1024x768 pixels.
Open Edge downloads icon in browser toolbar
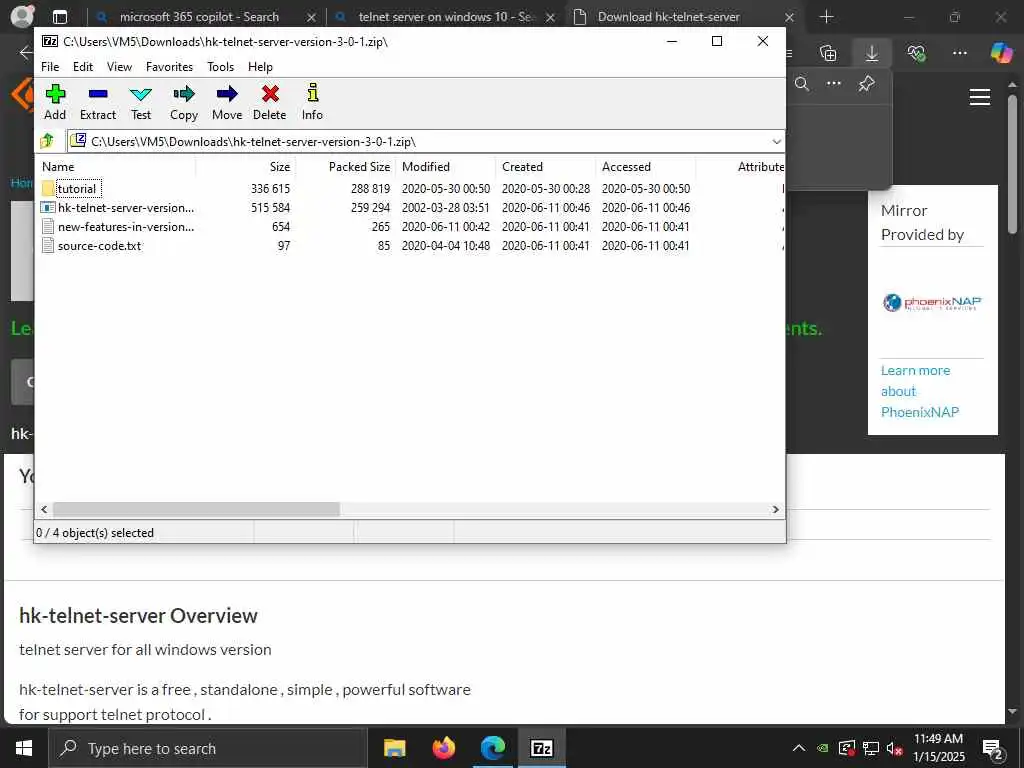(872, 53)
